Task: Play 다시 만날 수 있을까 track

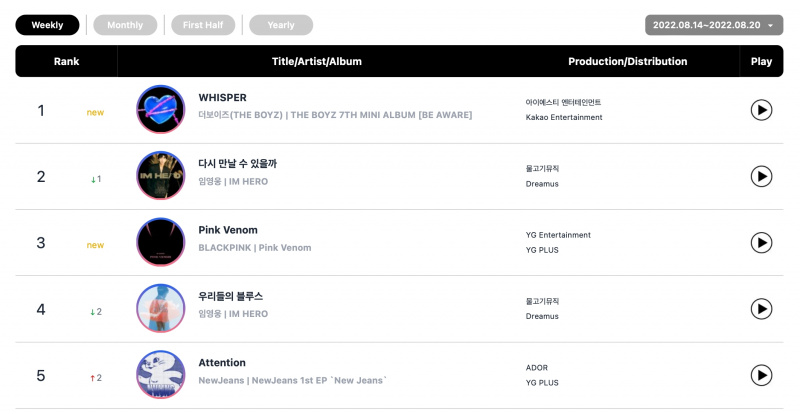Action: (761, 176)
